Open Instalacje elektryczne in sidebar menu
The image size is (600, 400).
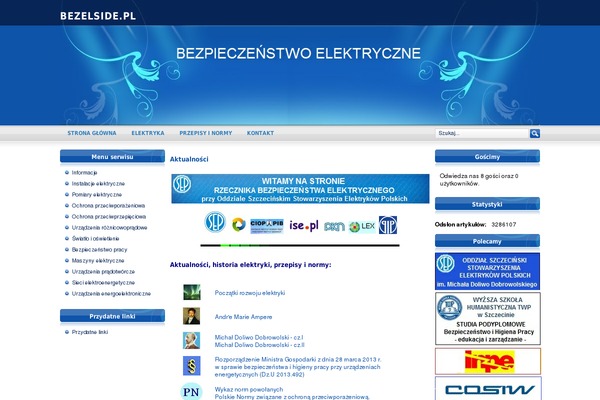pos(98,184)
